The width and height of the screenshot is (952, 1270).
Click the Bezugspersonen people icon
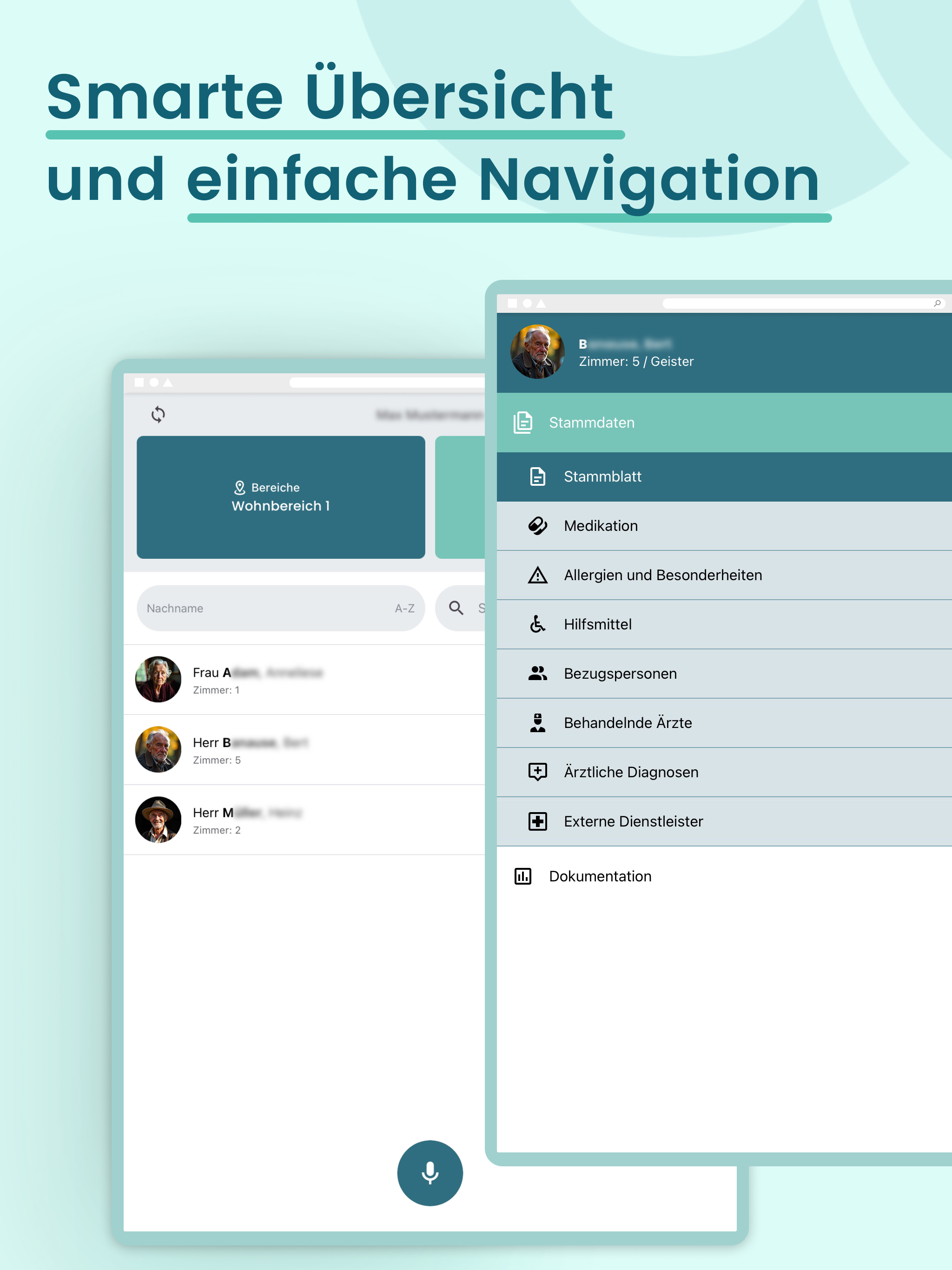click(x=538, y=674)
